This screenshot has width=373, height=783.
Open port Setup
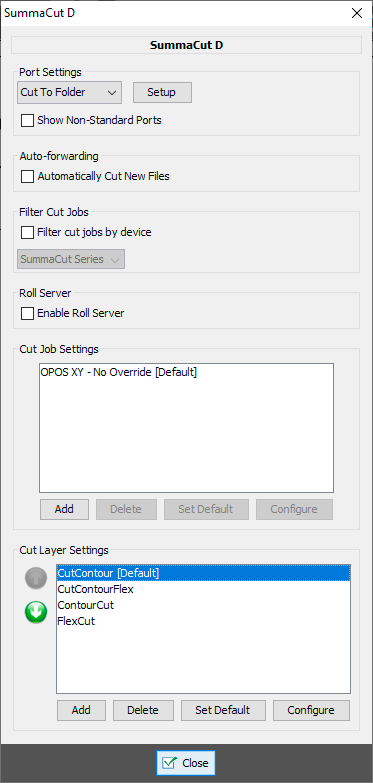tap(162, 92)
